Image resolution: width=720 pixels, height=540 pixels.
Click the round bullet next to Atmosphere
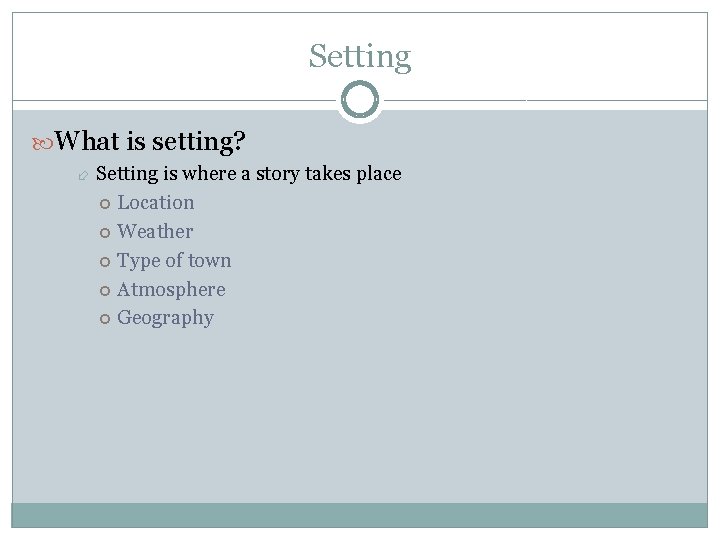pos(106,290)
